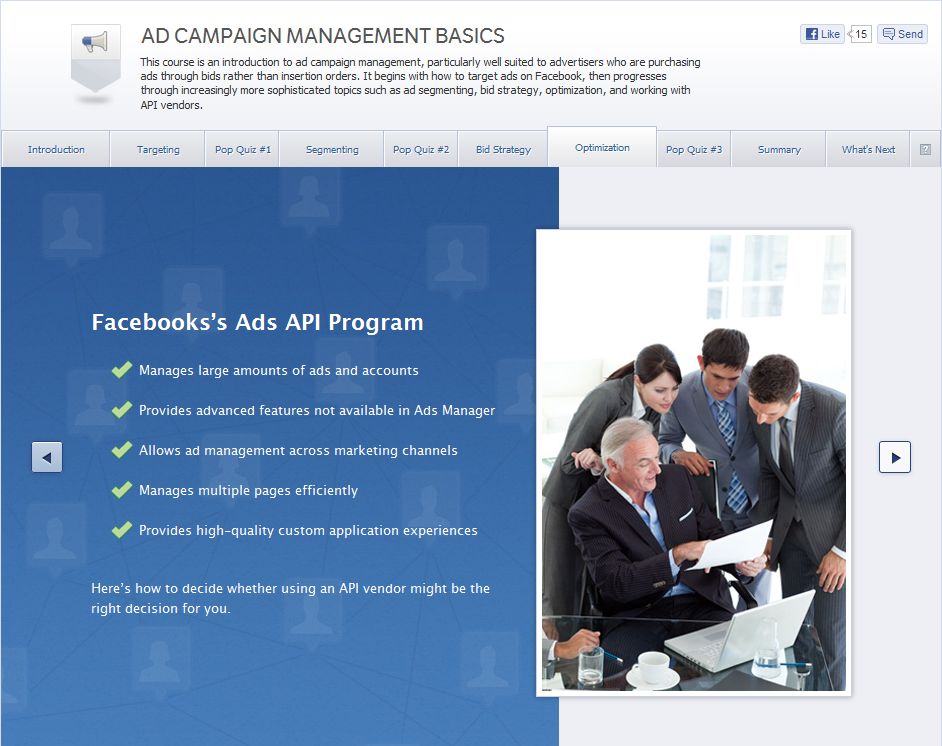Click the heading 'Facebooks's Ads API Program'

257,323
